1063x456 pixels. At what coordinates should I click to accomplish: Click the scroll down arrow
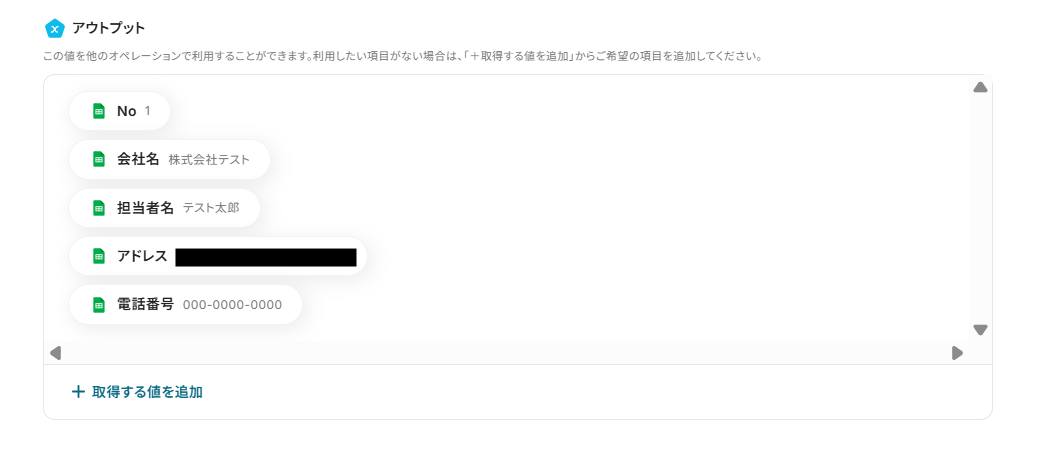980,330
